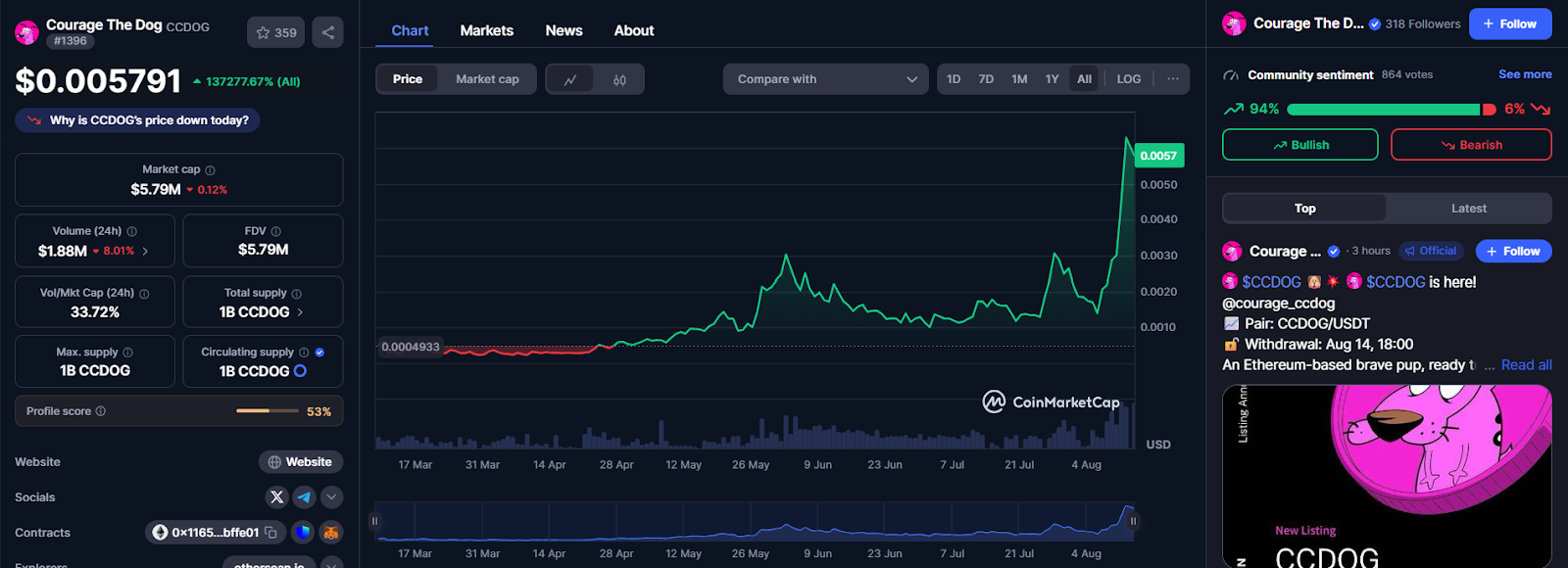
Task: Copy contract address 0x1165...bffe01
Action: click(x=270, y=533)
